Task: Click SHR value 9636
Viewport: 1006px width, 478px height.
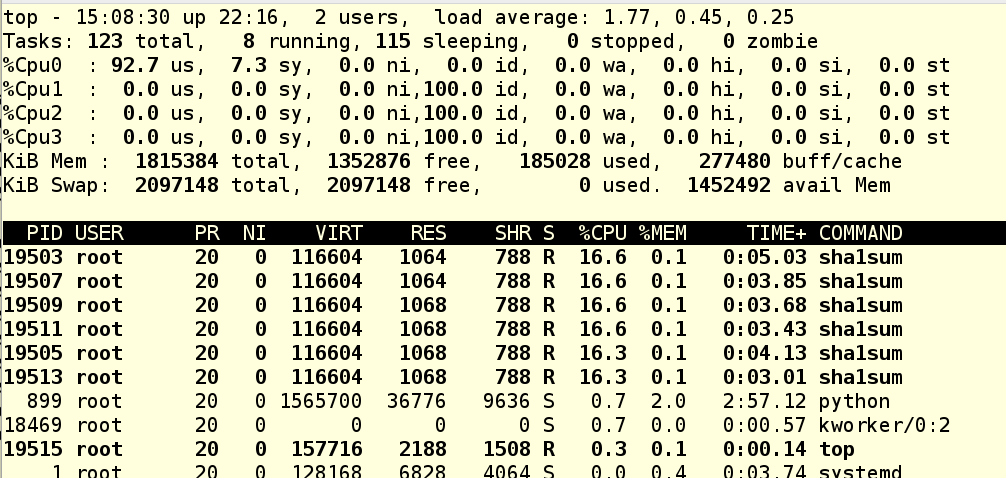Action: pyautogui.click(x=506, y=401)
